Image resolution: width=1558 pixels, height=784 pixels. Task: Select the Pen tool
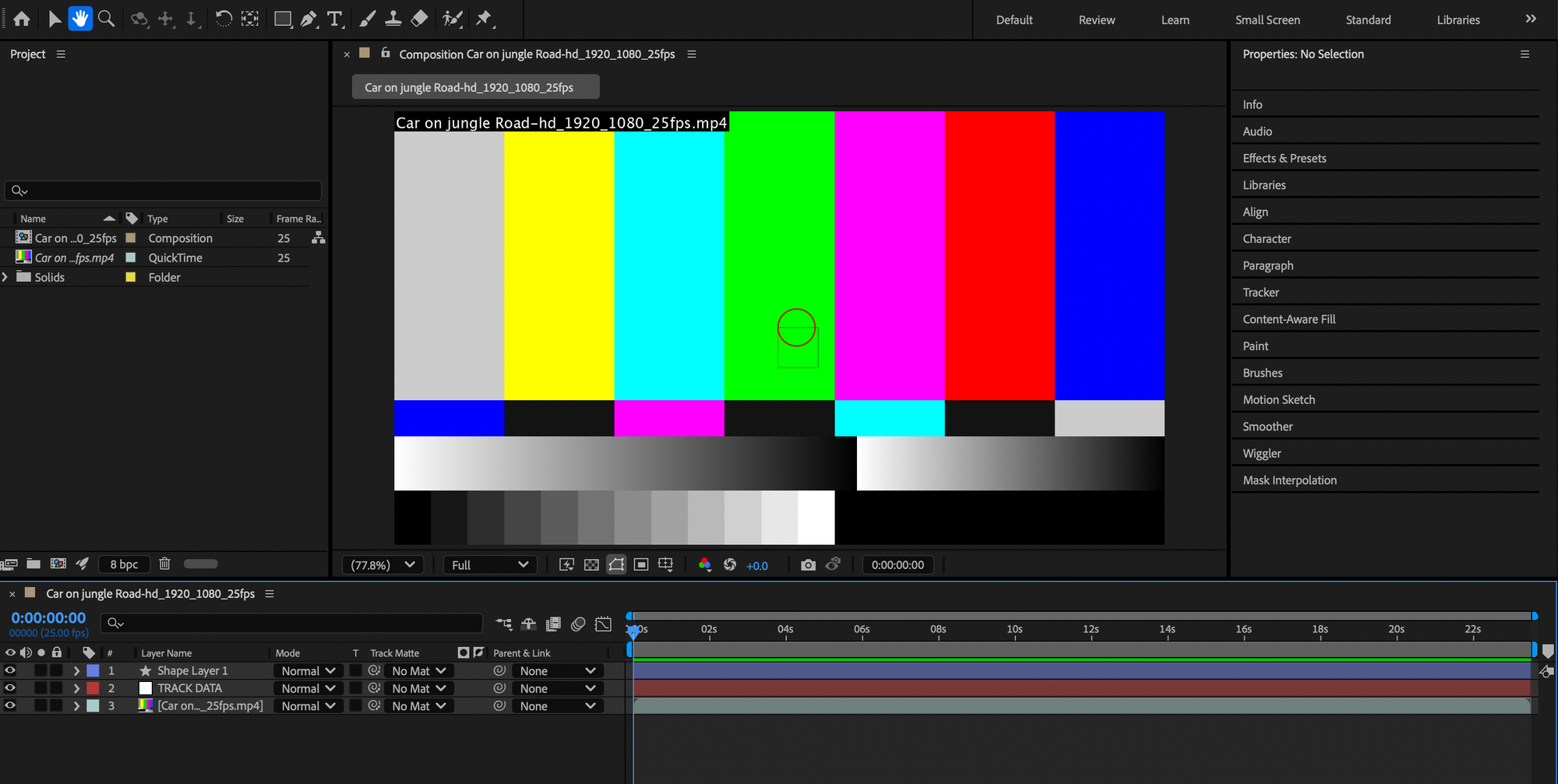coord(308,19)
